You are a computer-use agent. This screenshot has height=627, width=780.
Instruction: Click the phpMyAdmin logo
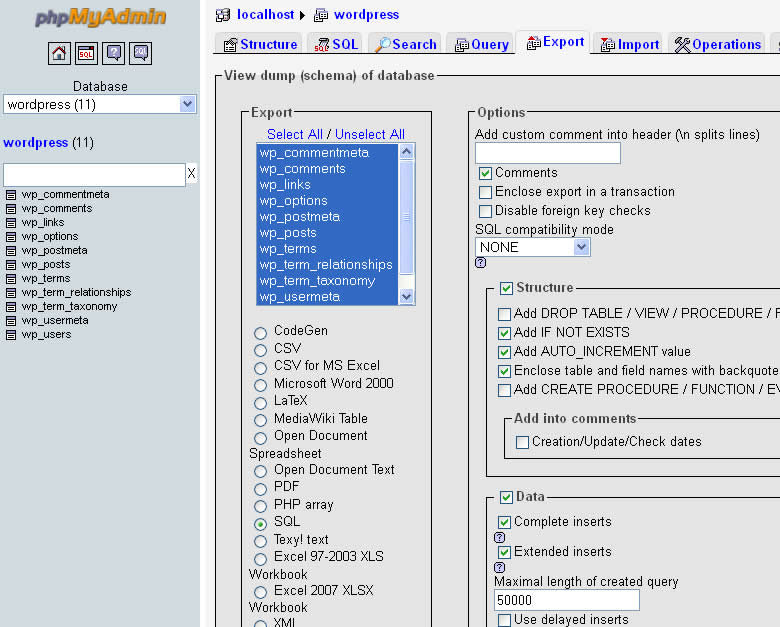[x=100, y=17]
